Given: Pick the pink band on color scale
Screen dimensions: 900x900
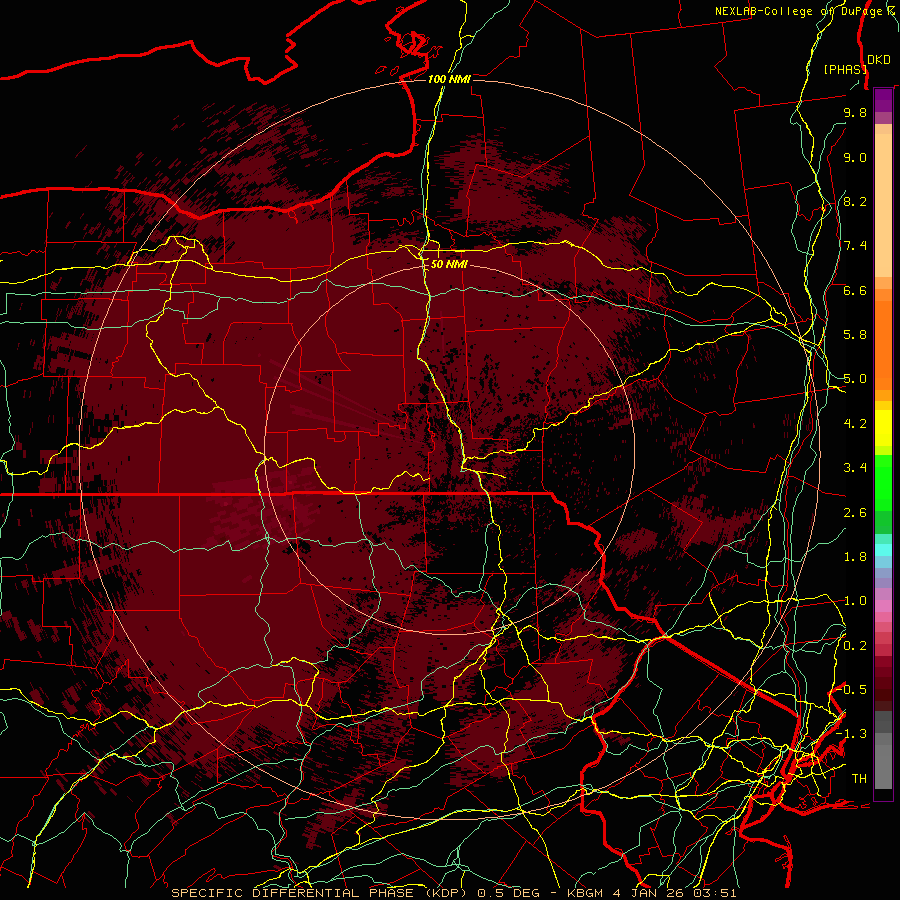Looking at the screenshot, I should pyautogui.click(x=883, y=606).
